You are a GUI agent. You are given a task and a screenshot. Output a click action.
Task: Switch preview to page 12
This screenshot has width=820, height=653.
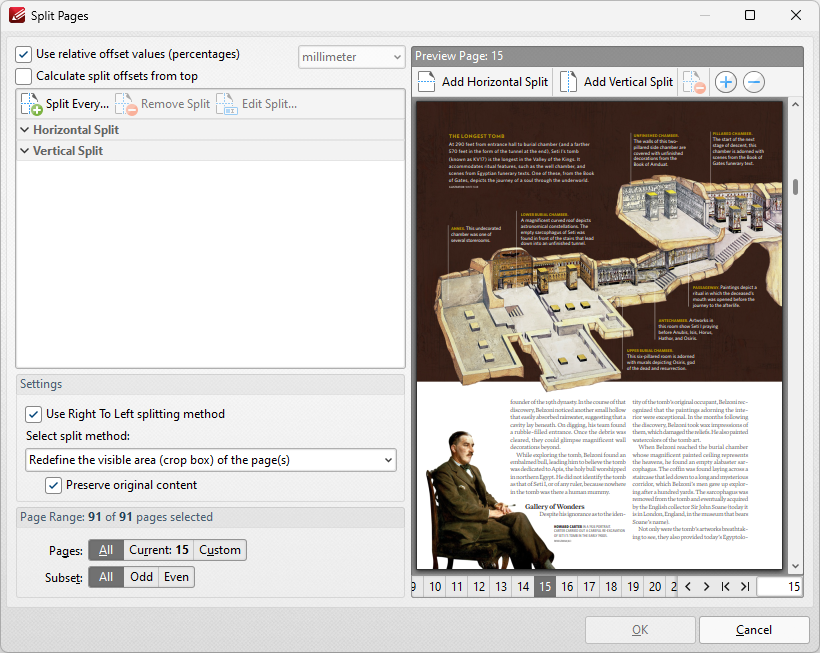point(479,587)
